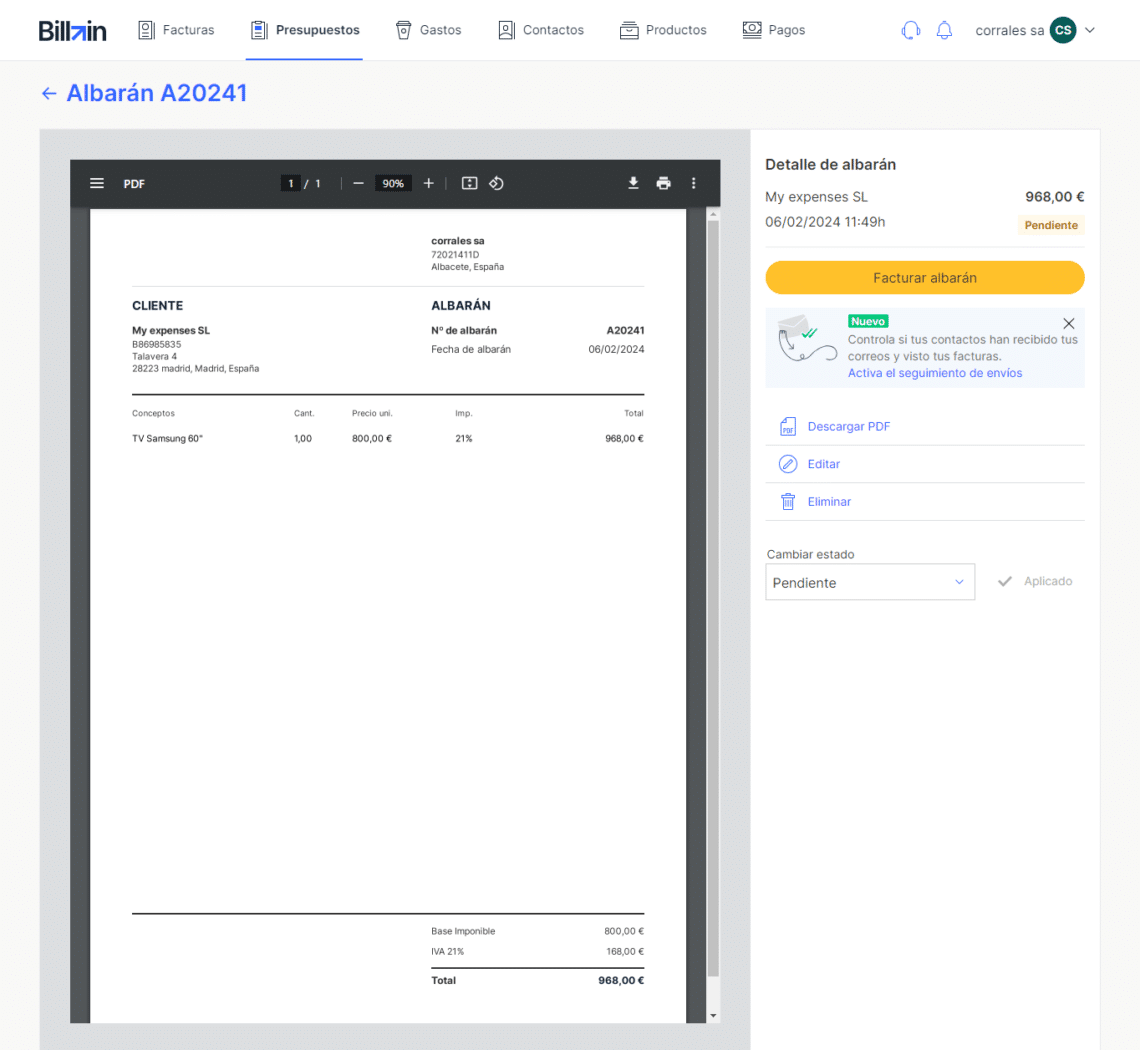Click the support headset icon

coord(910,30)
